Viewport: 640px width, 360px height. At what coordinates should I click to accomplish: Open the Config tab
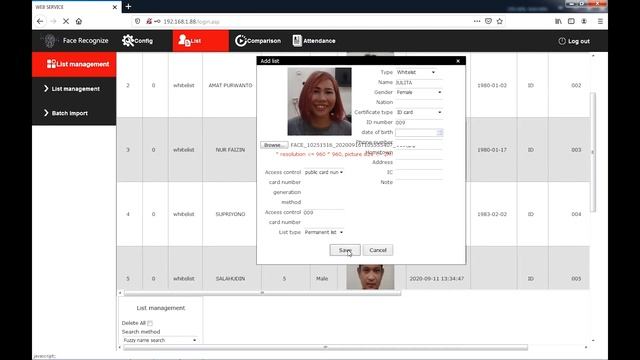tap(138, 41)
